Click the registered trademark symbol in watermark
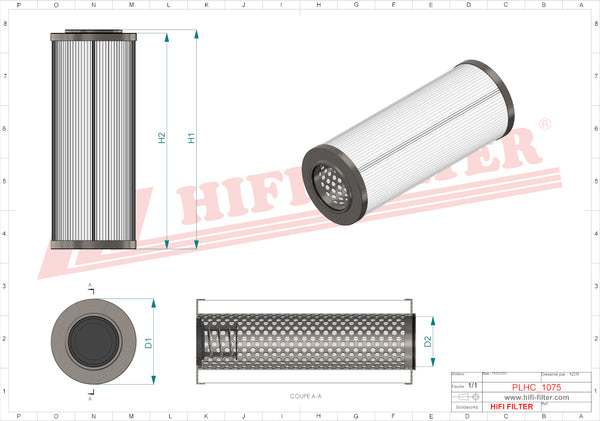Screen dimensions: 600x421 (544, 124)
